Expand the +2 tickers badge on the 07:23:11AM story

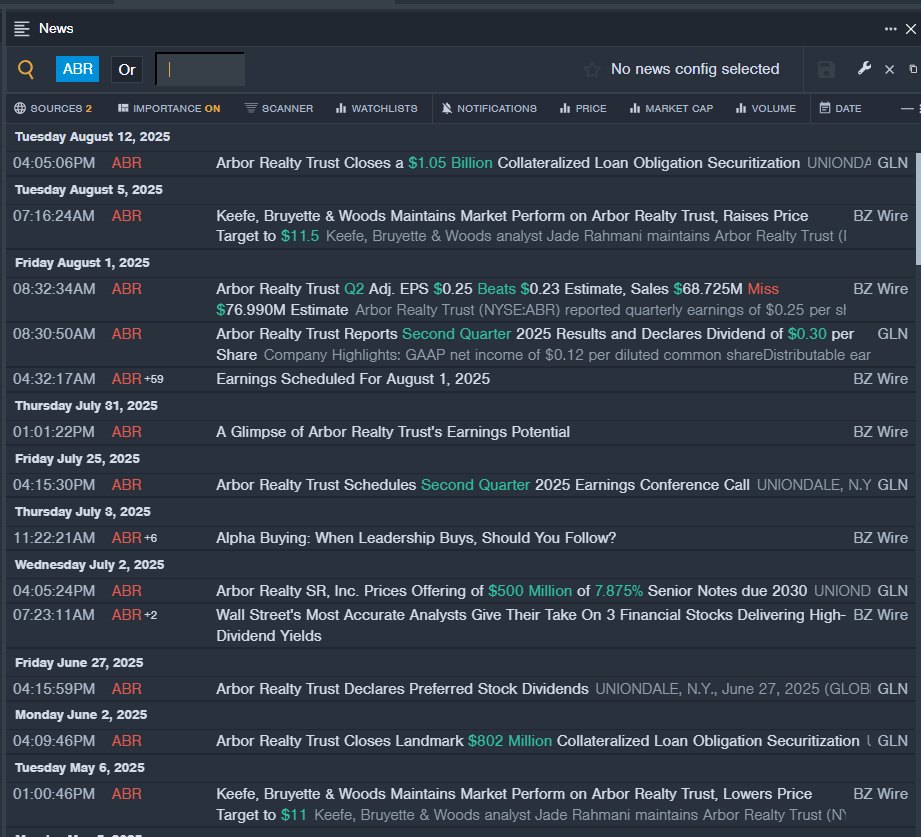coord(150,615)
